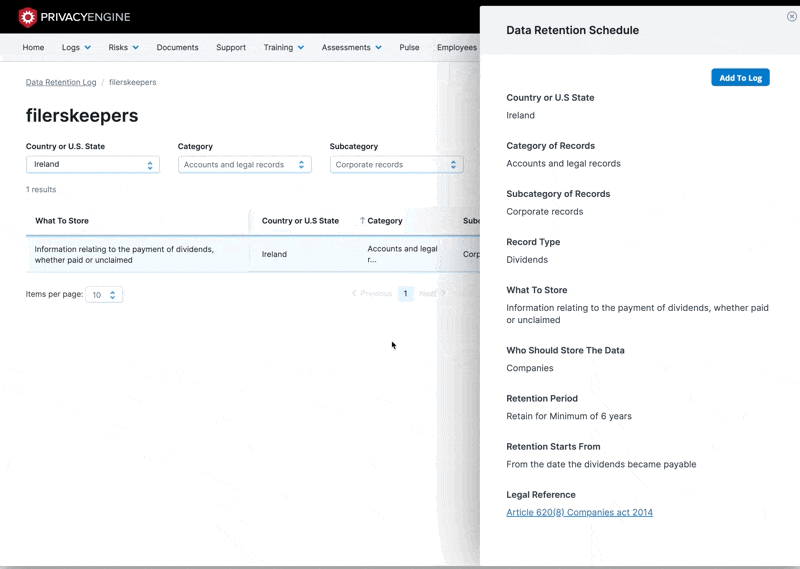Open the Support menu item
This screenshot has height=569, width=800.
(231, 47)
